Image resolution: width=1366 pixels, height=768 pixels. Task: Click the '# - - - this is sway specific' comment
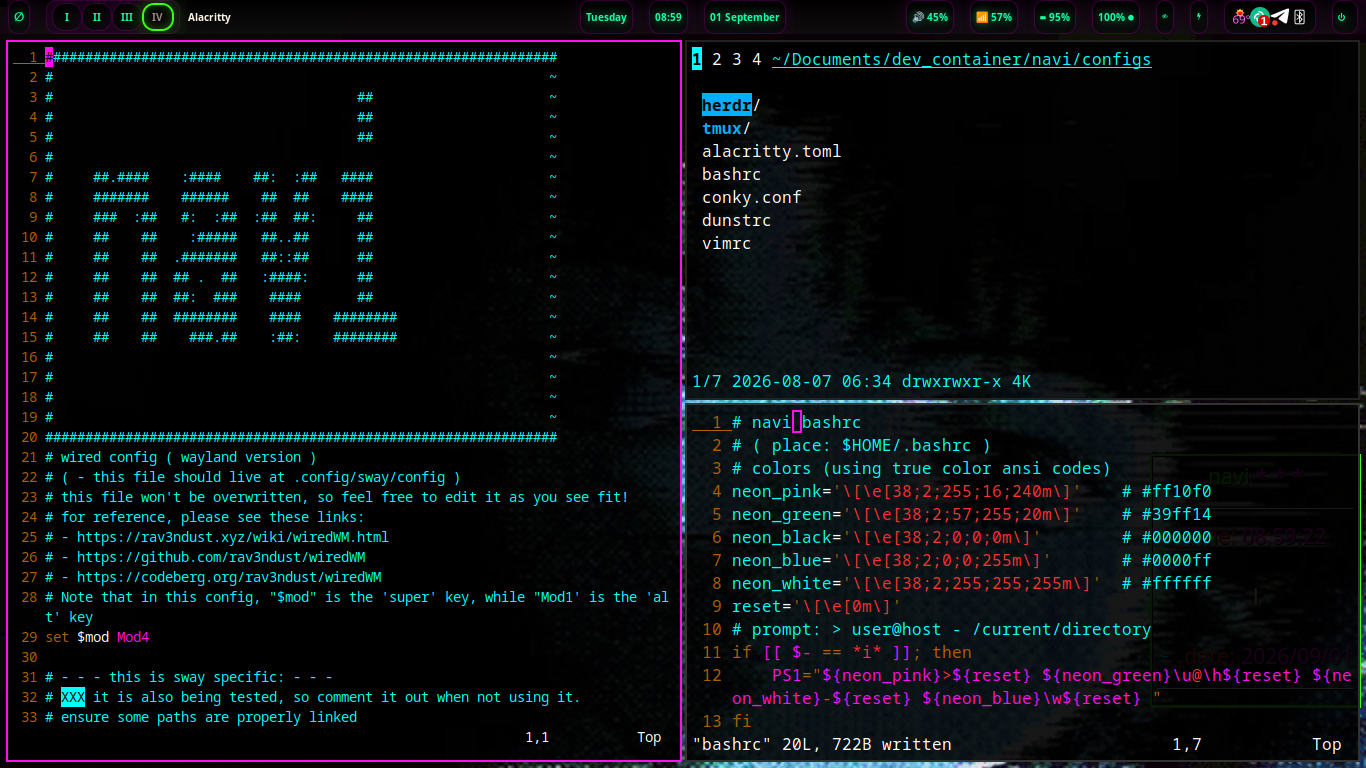pos(189,677)
